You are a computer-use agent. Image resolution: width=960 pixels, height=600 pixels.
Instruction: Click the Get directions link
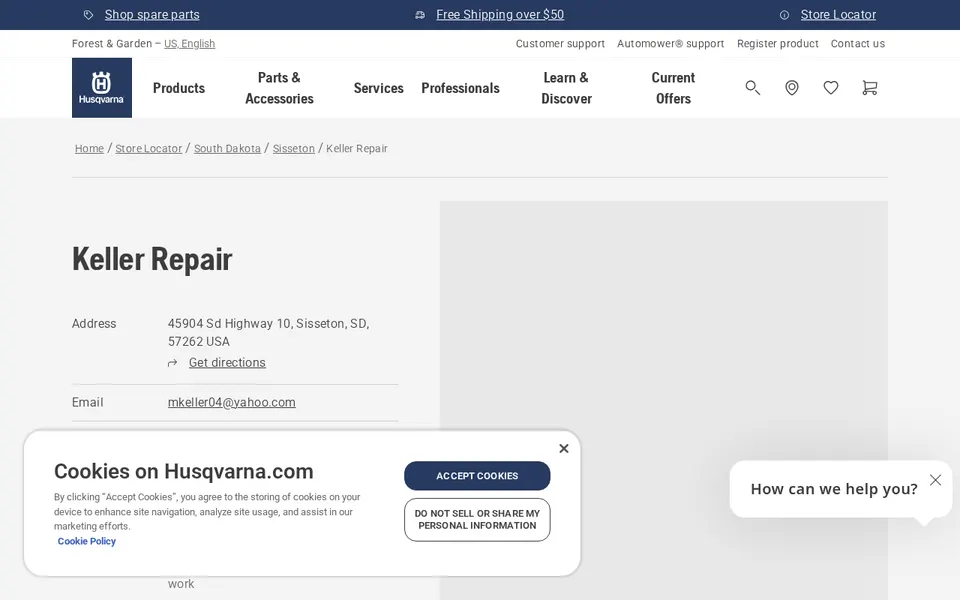click(x=227, y=362)
